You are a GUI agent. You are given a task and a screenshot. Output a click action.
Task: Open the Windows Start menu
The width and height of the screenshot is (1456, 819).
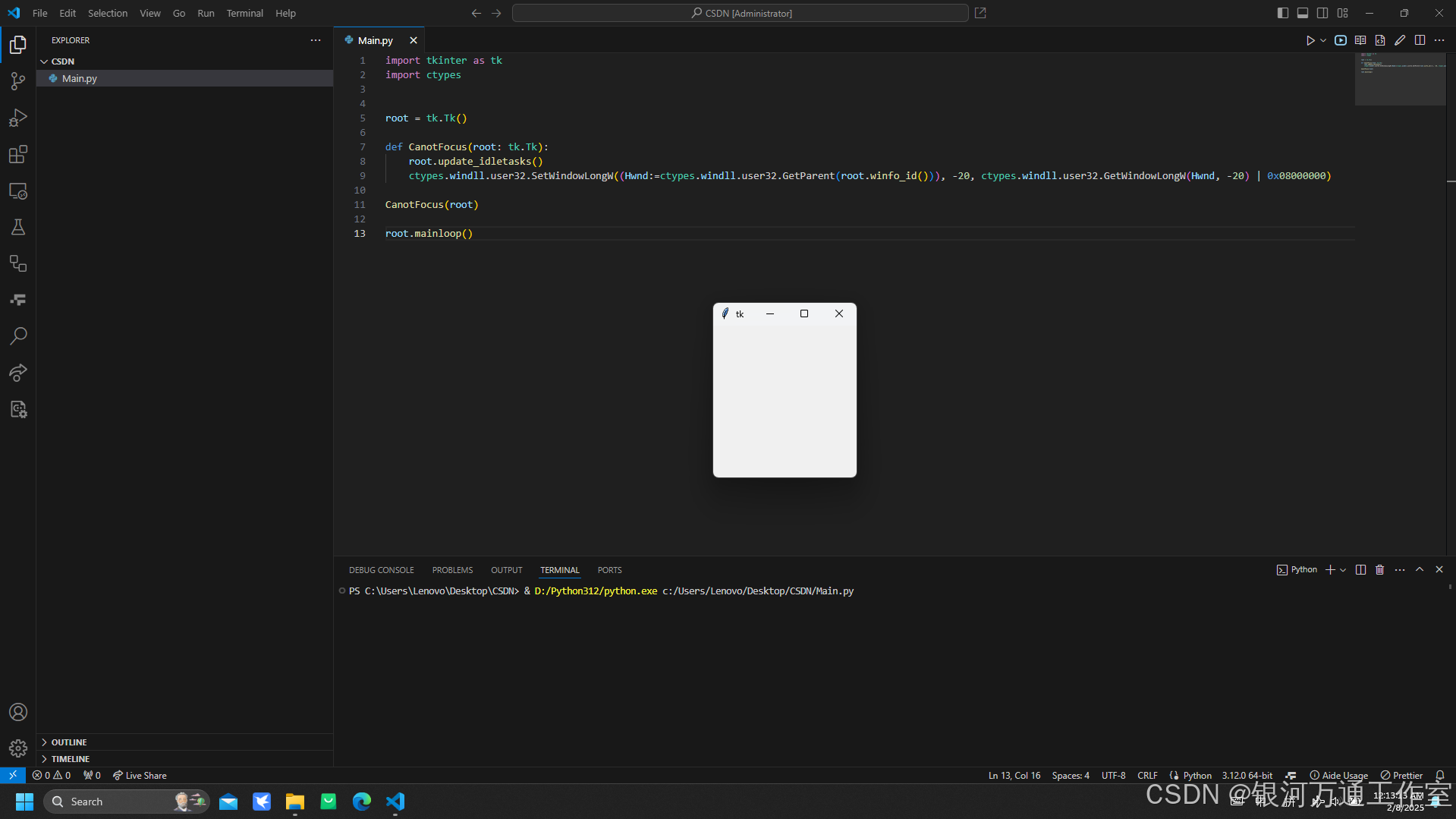tap(24, 802)
